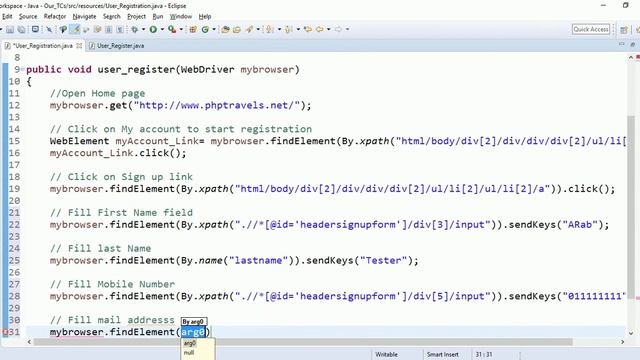
Task: Click the horizontal scrollbar right arrow
Action: click(622, 342)
